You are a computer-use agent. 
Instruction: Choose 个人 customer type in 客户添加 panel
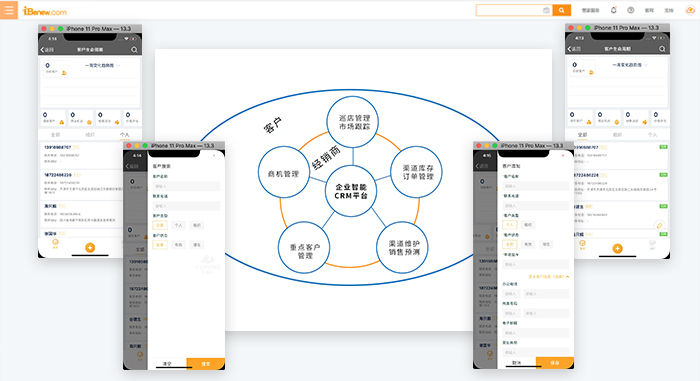click(x=510, y=225)
